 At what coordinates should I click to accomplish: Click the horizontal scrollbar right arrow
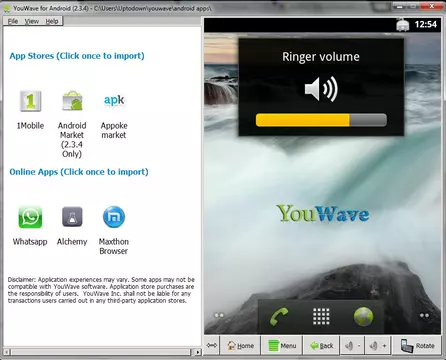point(198,352)
